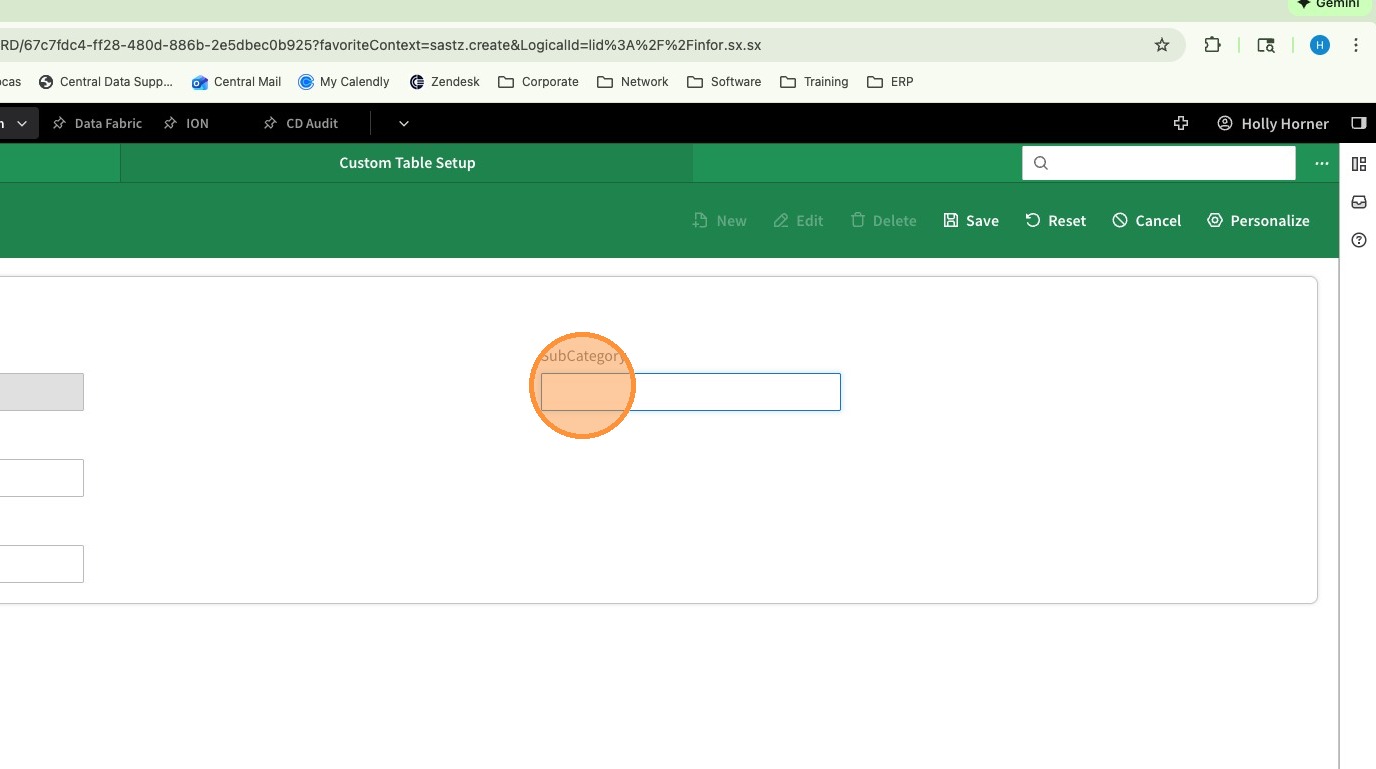Viewport: 1376px width, 769px height.
Task: Open the Chrome three-dot menu
Action: (x=1356, y=45)
